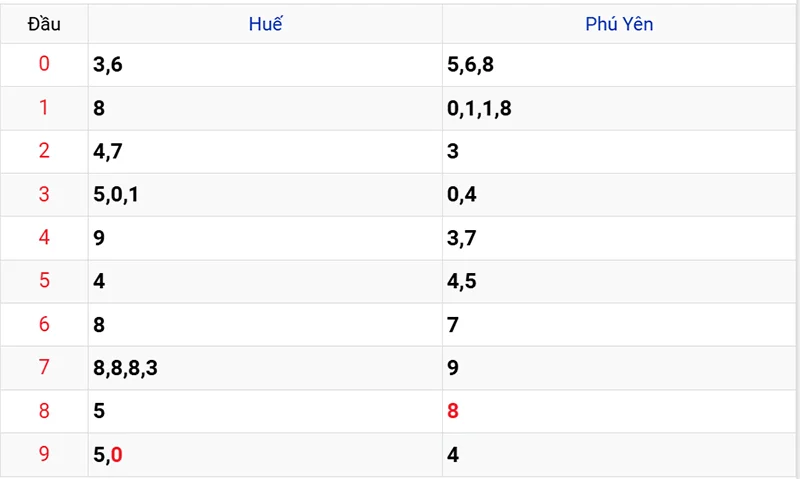Click the Phú Yên cell showing "3,7"
Image resolution: width=800 pixels, height=479 pixels.
pos(462,238)
